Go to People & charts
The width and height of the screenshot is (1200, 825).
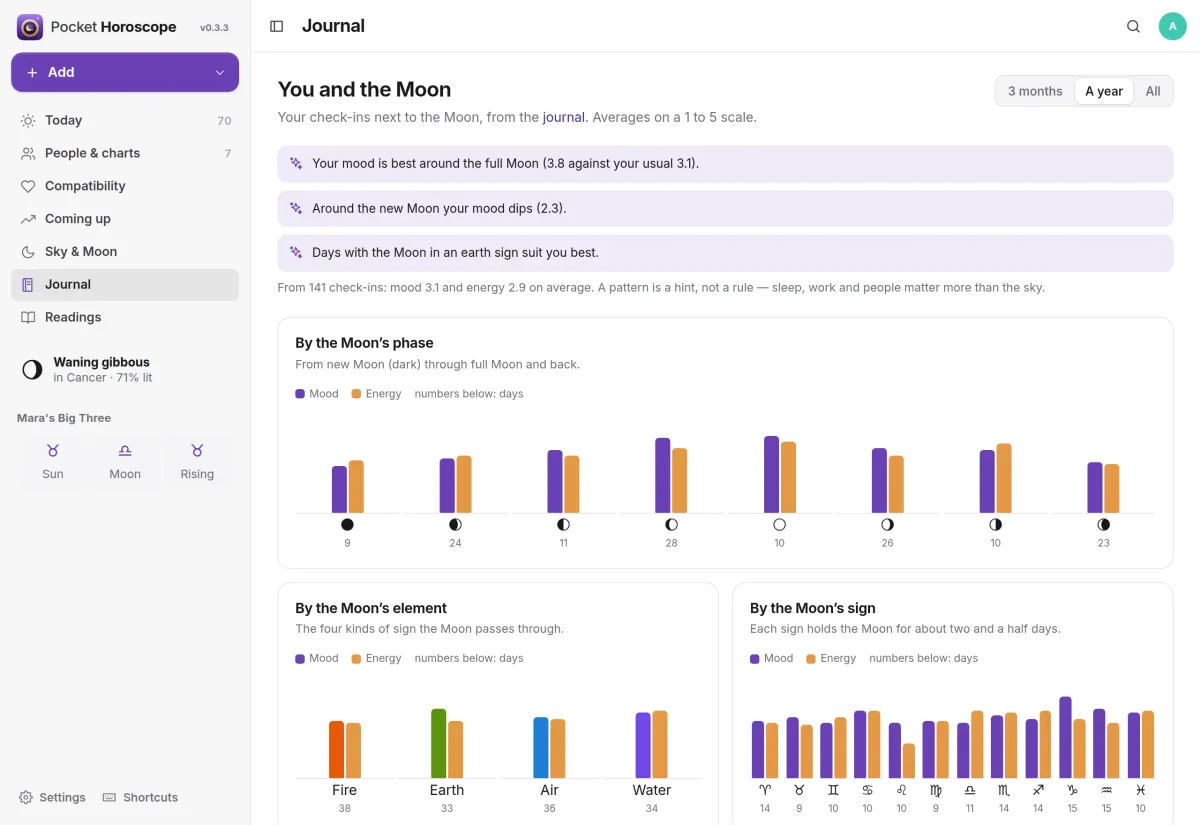pos(125,153)
